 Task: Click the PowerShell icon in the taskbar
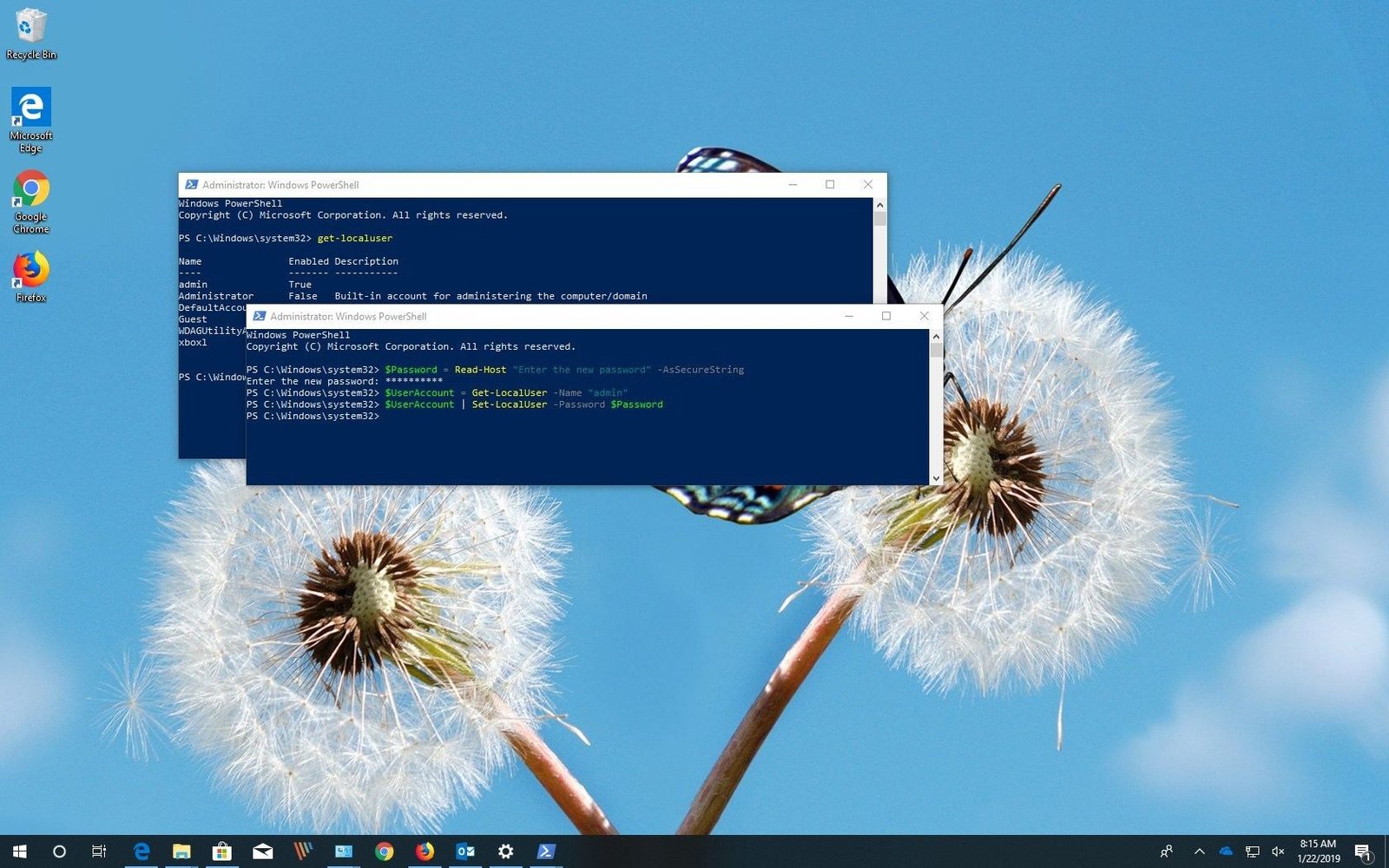pos(545,852)
